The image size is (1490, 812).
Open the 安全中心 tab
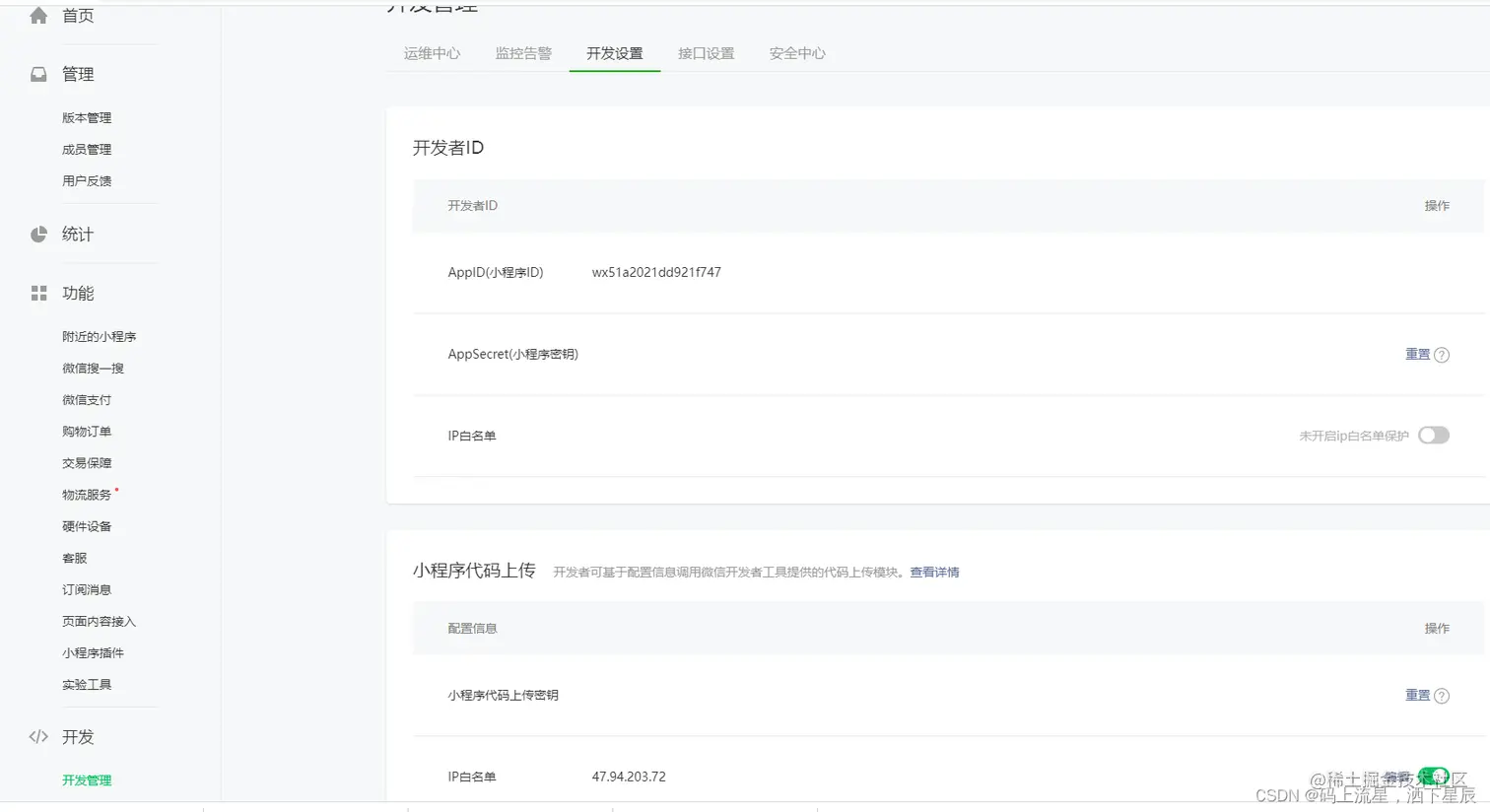tap(796, 53)
